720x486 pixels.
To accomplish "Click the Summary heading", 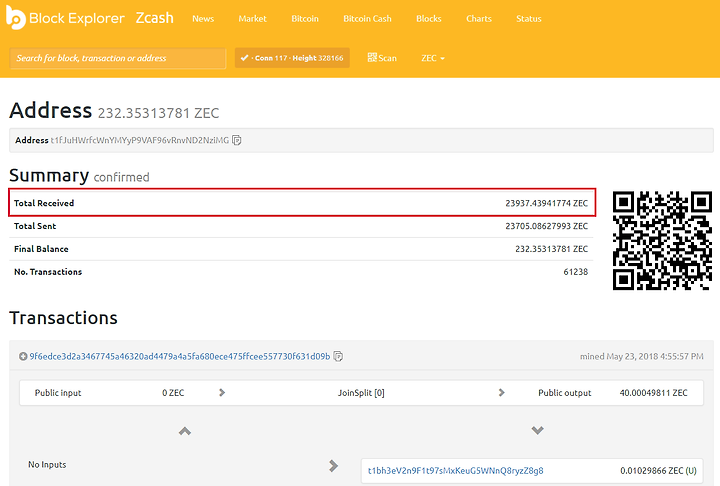I will (x=49, y=175).
